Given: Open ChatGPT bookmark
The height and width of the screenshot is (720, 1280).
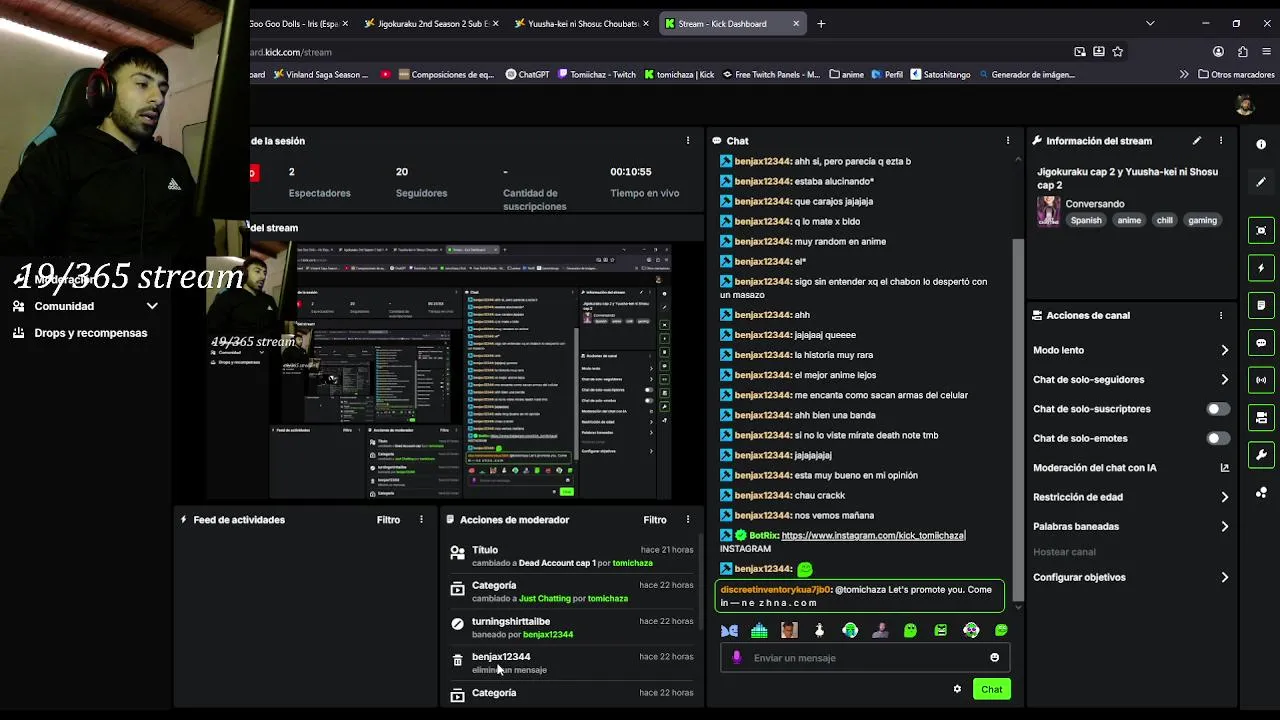Looking at the screenshot, I should 527,74.
